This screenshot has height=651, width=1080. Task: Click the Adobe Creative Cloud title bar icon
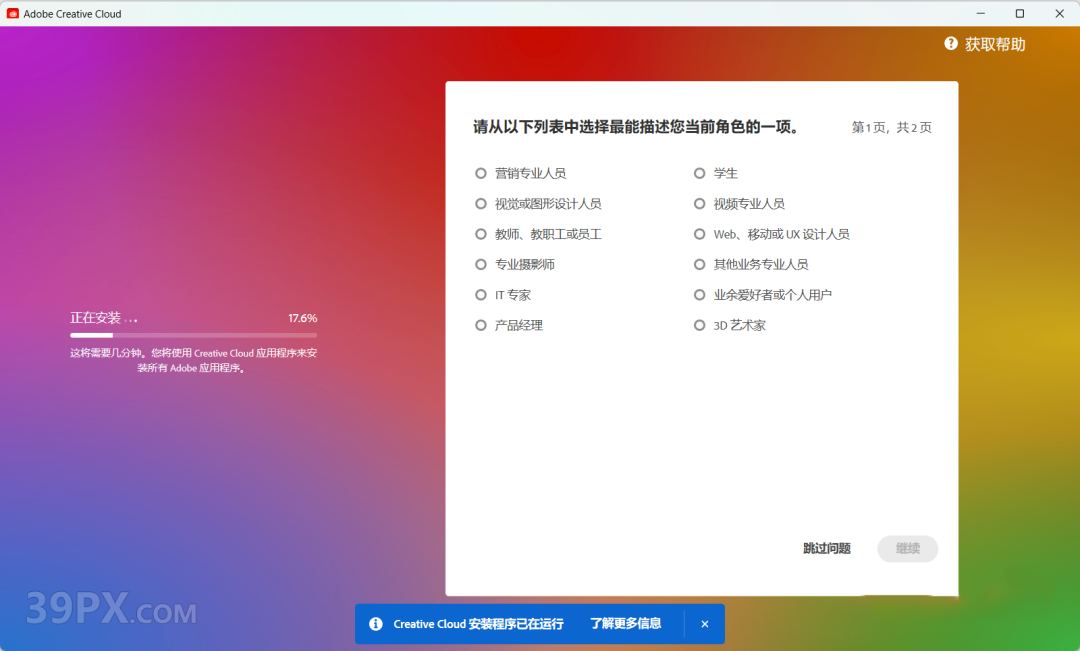click(12, 14)
